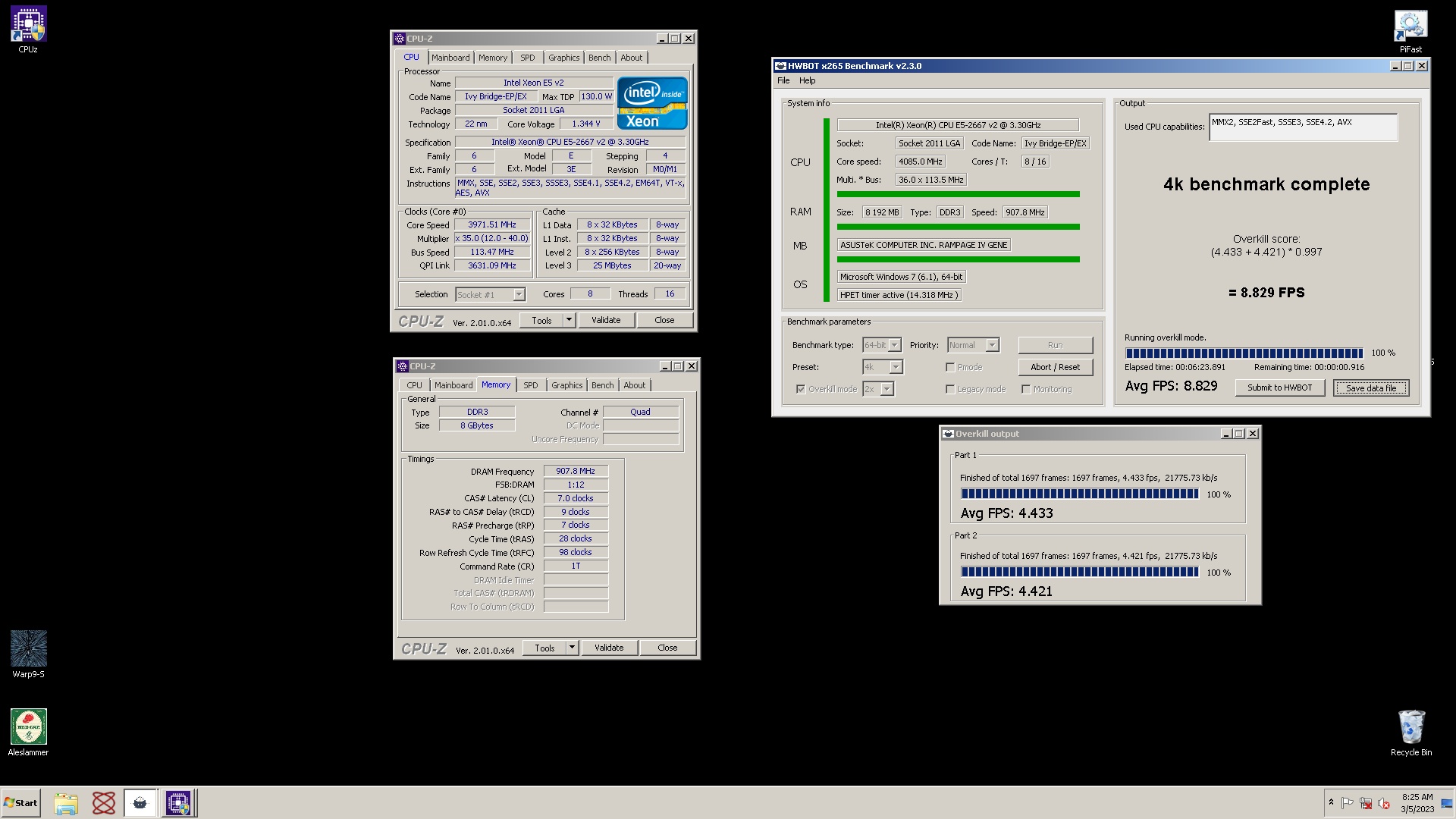The height and width of the screenshot is (819, 1456).
Task: Click the Abort / Reset button
Action: [1055, 367]
